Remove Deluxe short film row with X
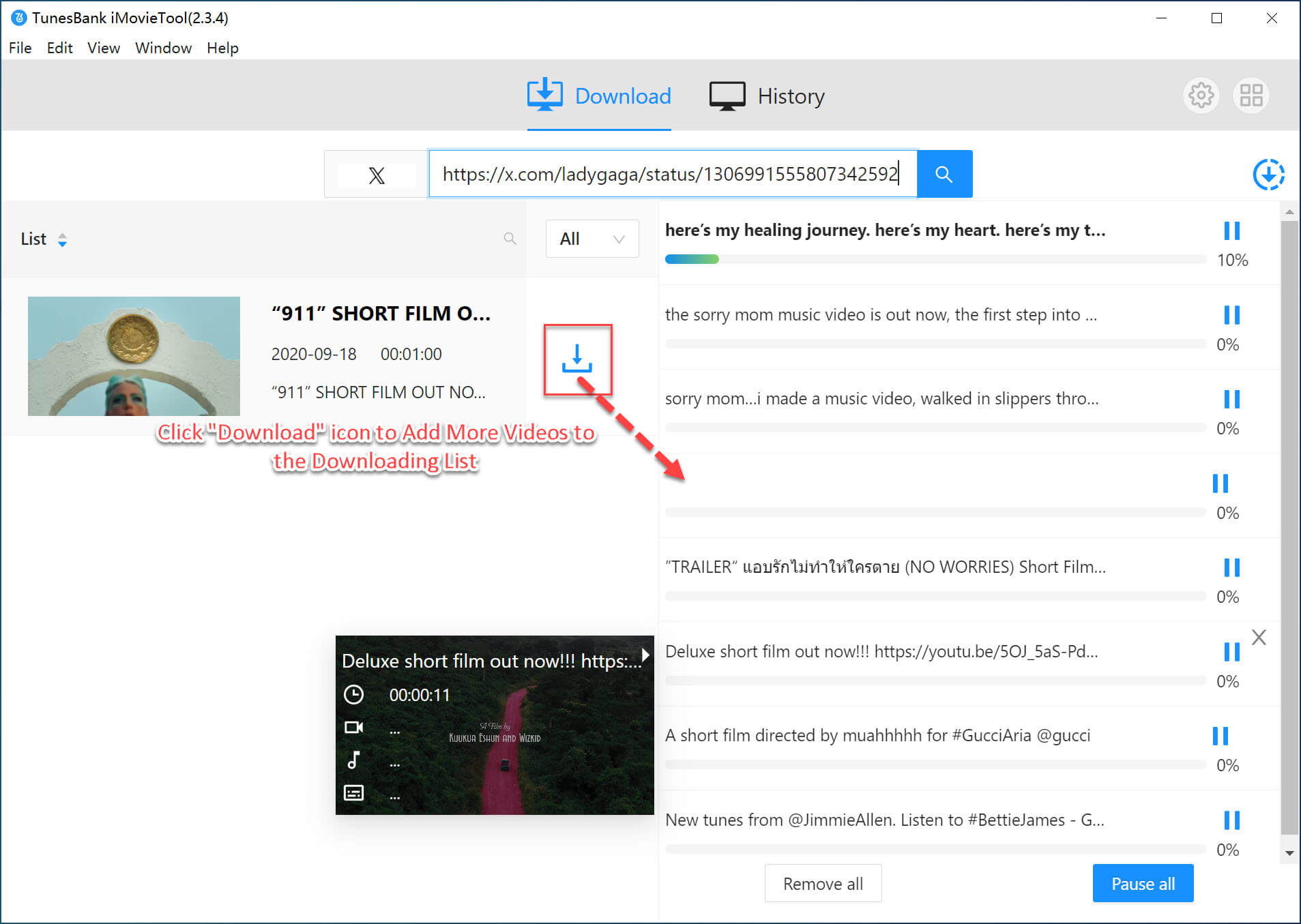This screenshot has width=1301, height=924. tap(1259, 638)
